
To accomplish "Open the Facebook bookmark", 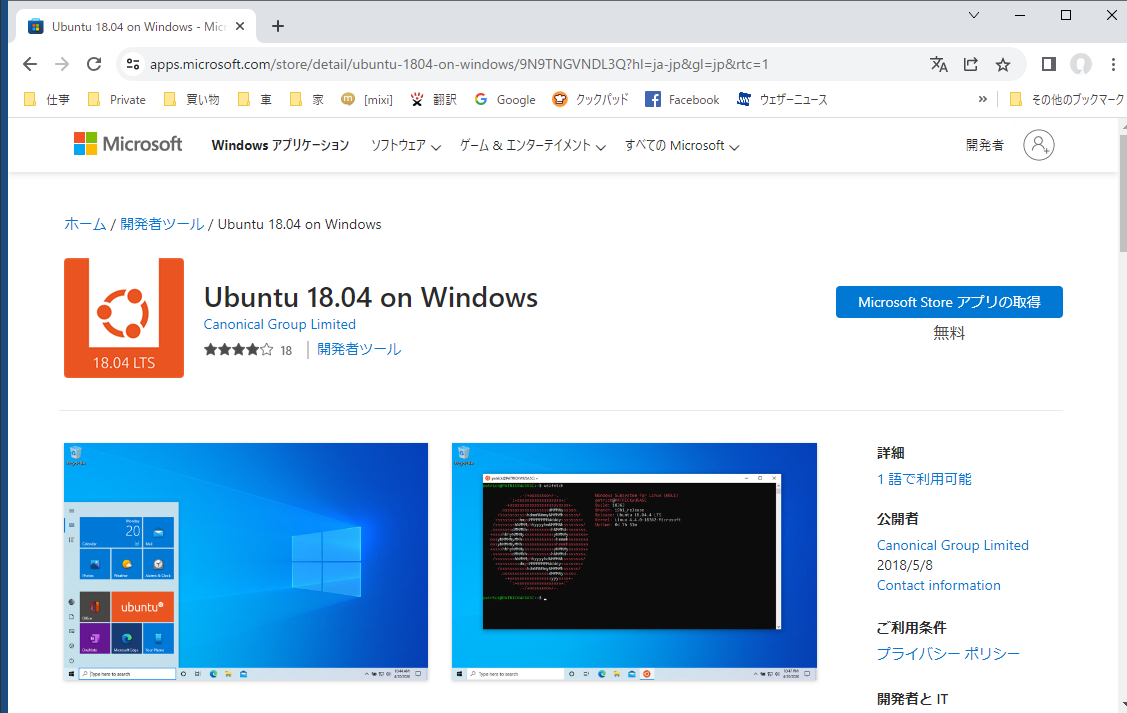I will point(682,99).
